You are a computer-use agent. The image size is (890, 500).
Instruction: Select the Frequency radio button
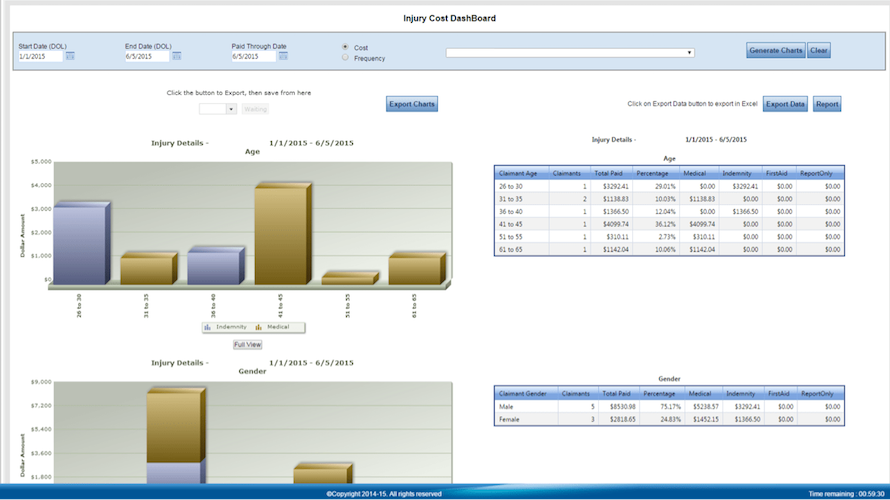(x=345, y=57)
